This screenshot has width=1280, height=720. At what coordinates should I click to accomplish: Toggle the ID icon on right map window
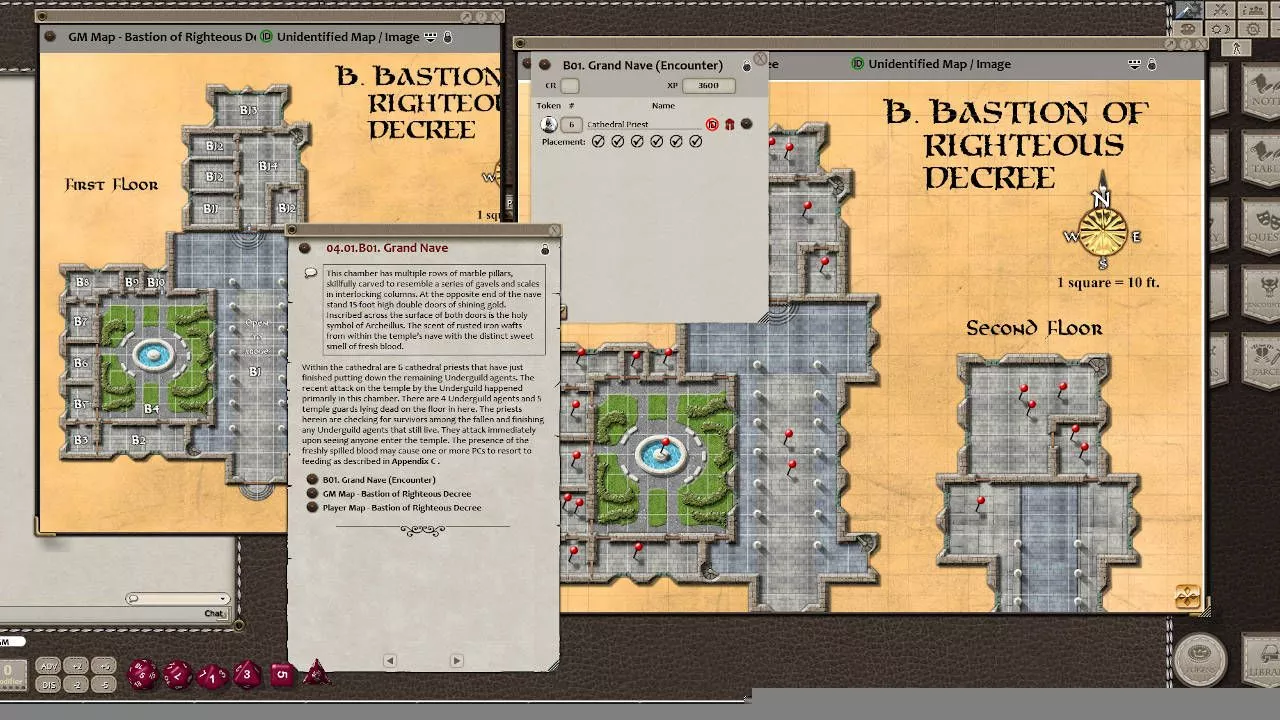(x=858, y=64)
